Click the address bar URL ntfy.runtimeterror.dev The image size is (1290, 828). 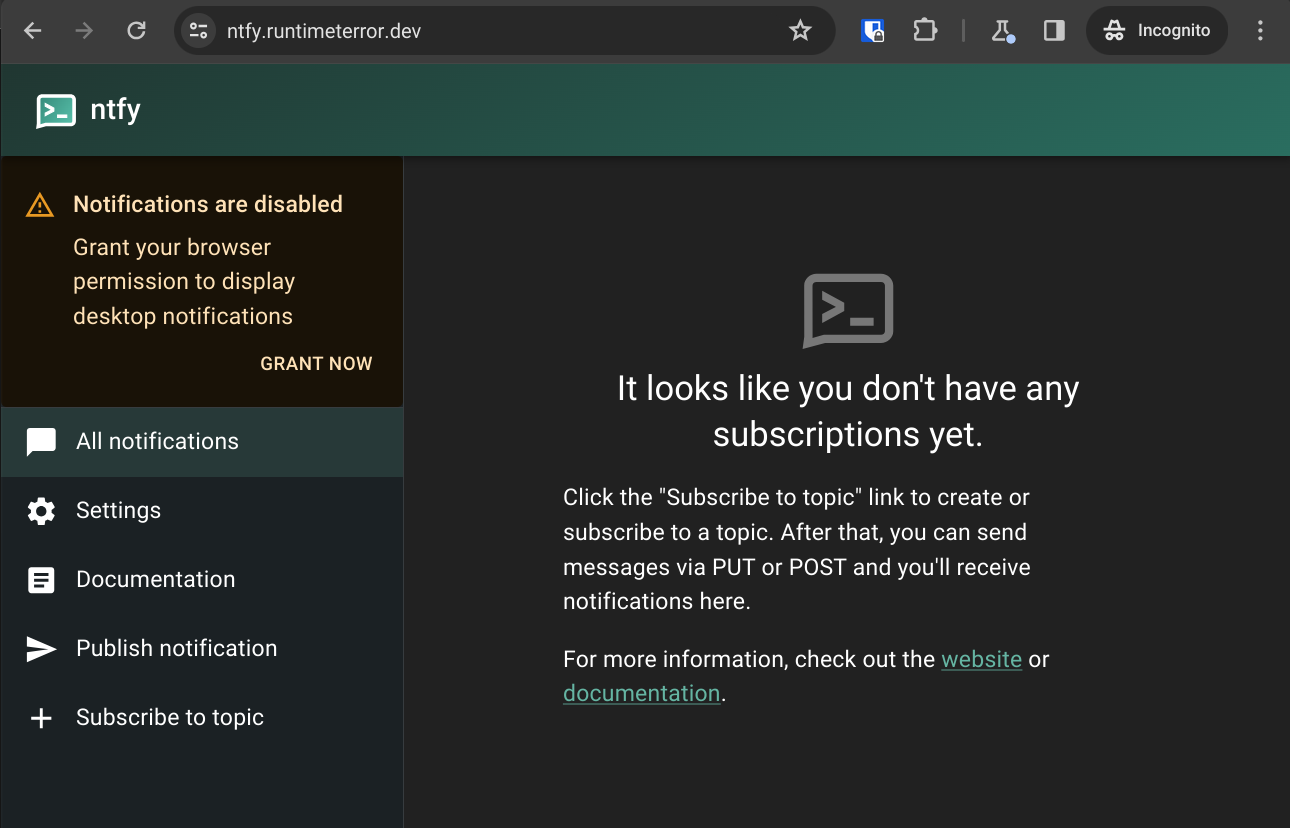[x=324, y=31]
